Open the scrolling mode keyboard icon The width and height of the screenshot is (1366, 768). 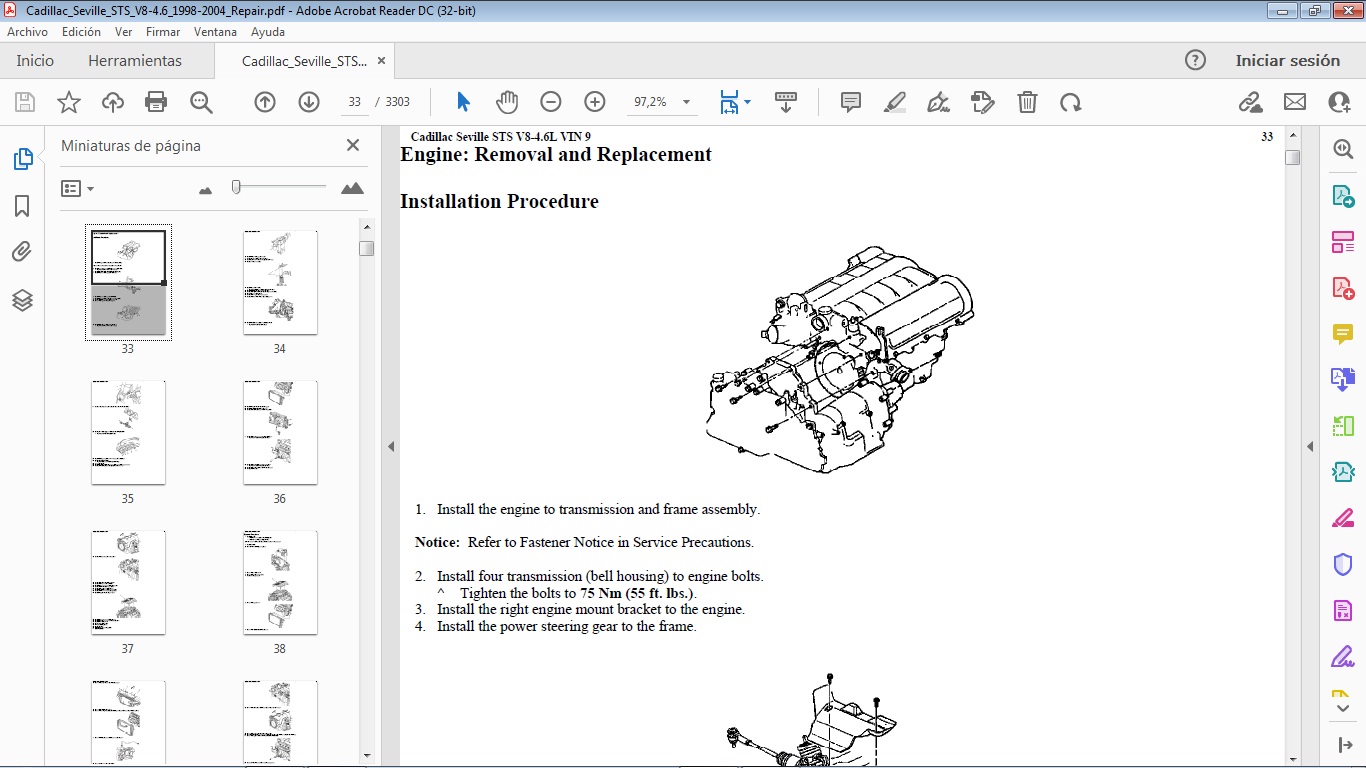pyautogui.click(x=786, y=102)
